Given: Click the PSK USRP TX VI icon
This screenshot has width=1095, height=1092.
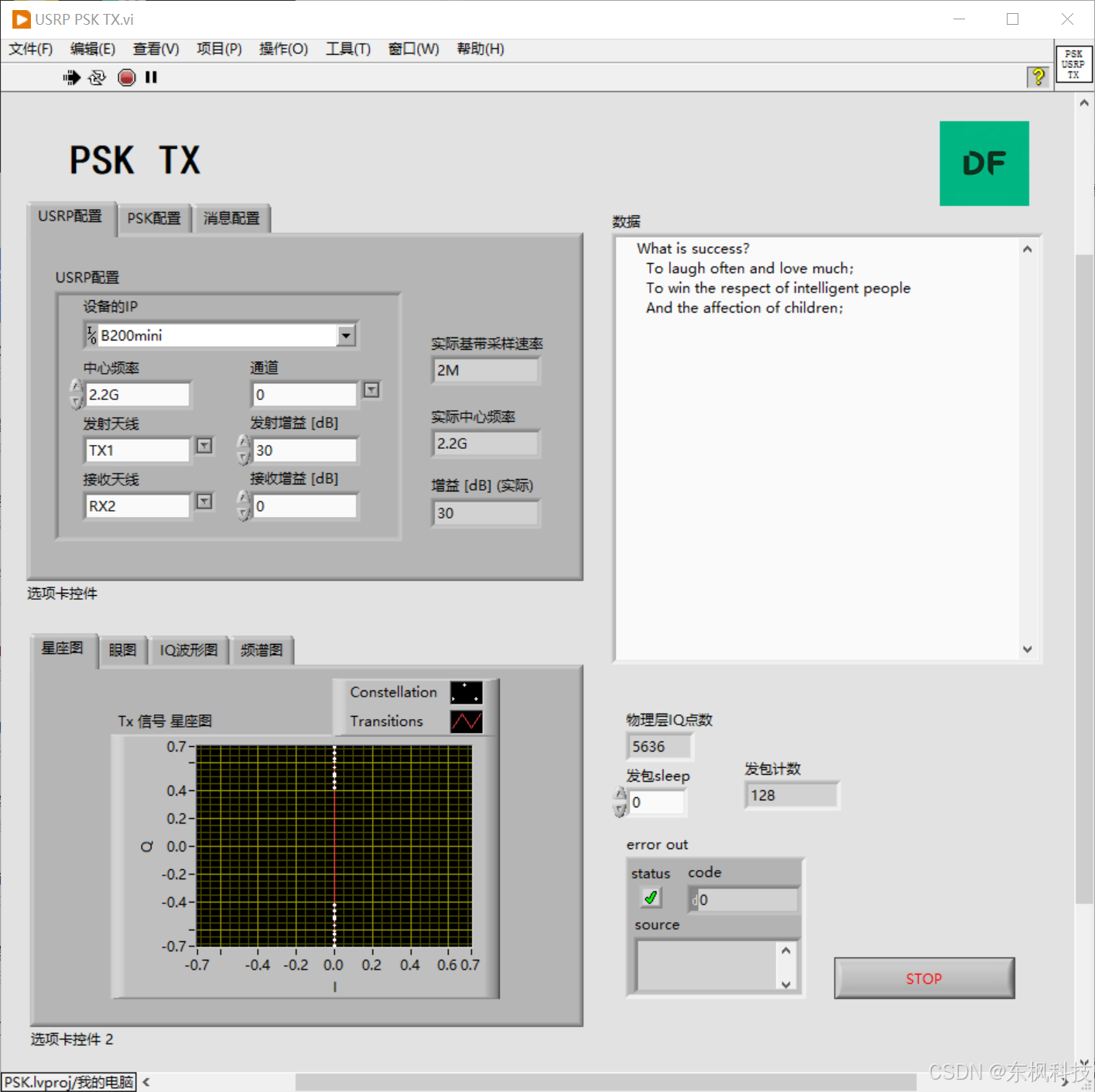Looking at the screenshot, I should tap(1074, 64).
